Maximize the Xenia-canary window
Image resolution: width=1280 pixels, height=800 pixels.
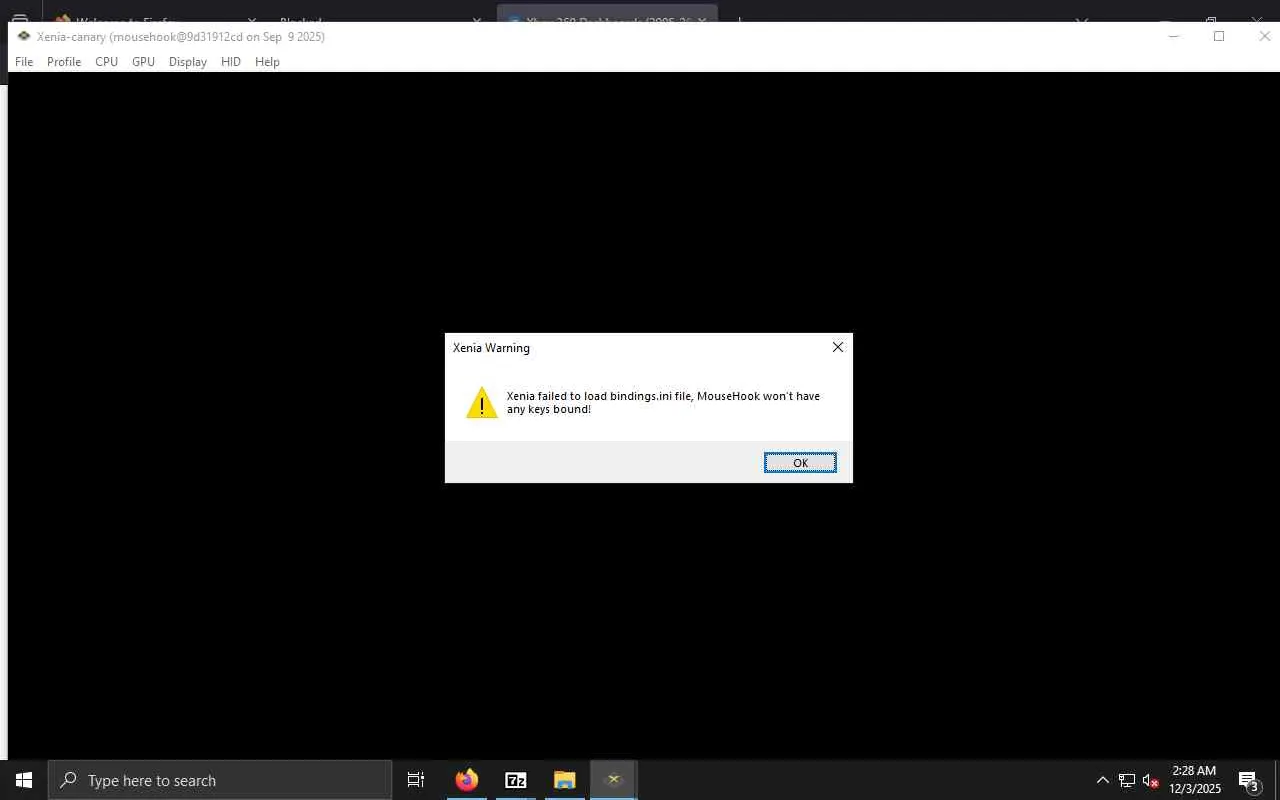pyautogui.click(x=1219, y=36)
